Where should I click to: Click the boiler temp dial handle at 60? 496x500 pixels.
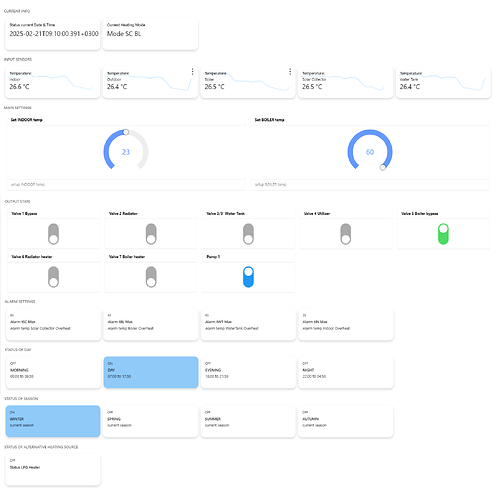click(383, 167)
